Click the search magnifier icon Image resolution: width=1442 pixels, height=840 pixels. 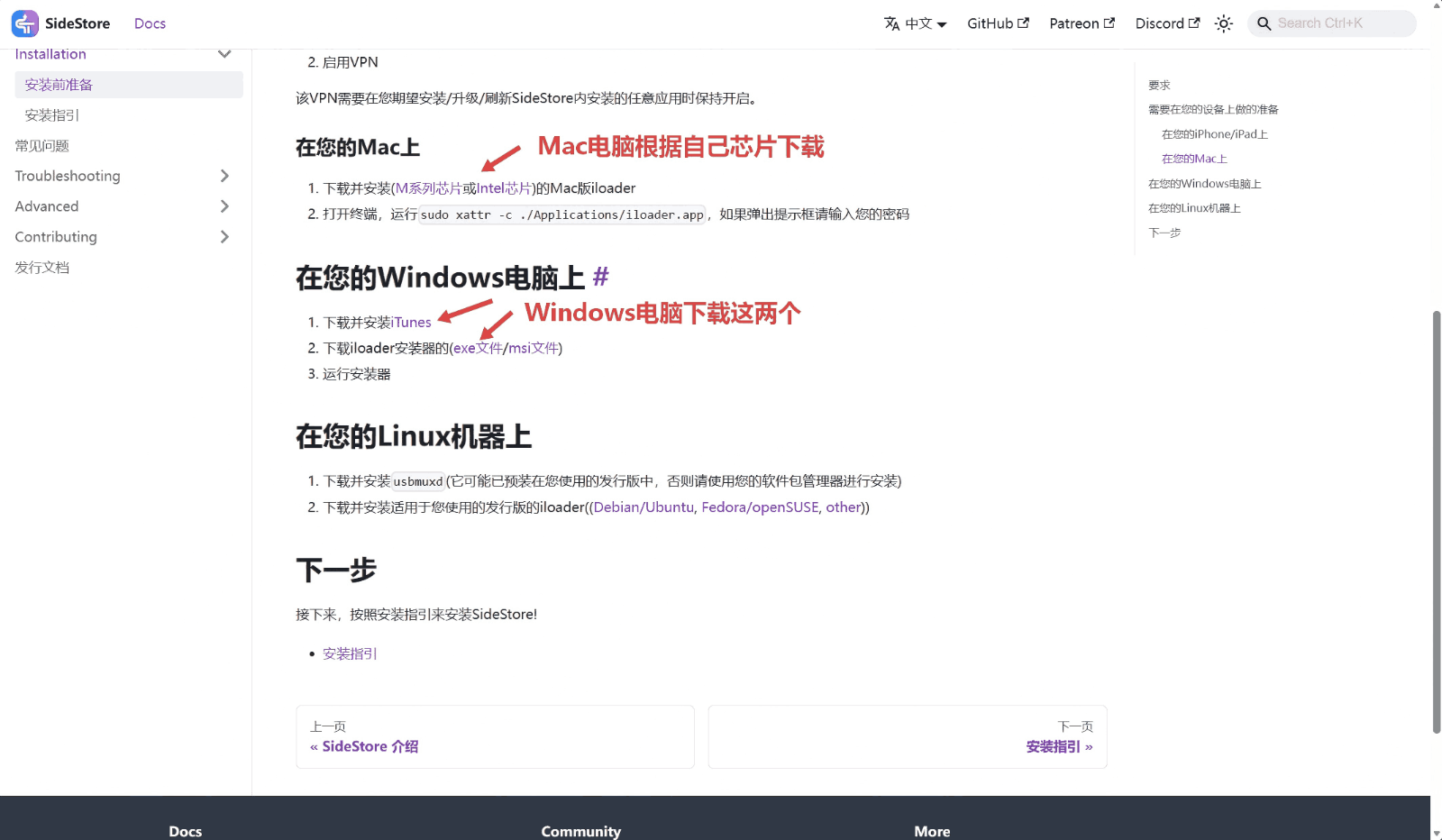[x=1264, y=23]
